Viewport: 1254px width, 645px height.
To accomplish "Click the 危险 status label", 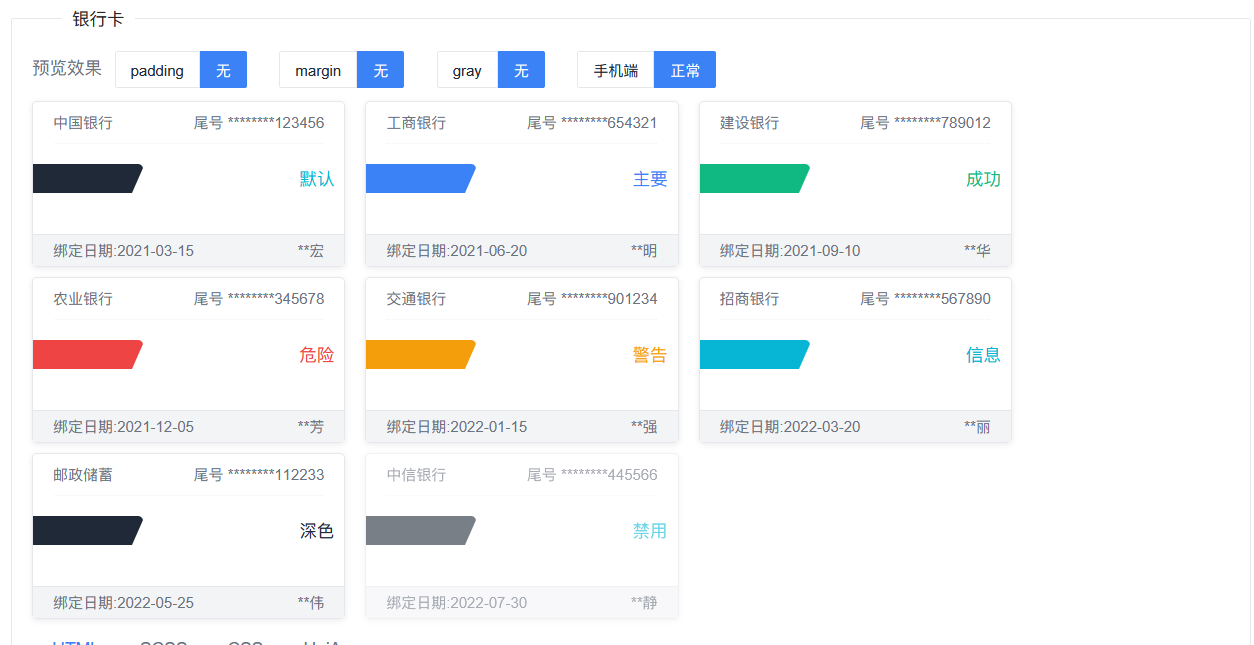I will pyautogui.click(x=317, y=355).
